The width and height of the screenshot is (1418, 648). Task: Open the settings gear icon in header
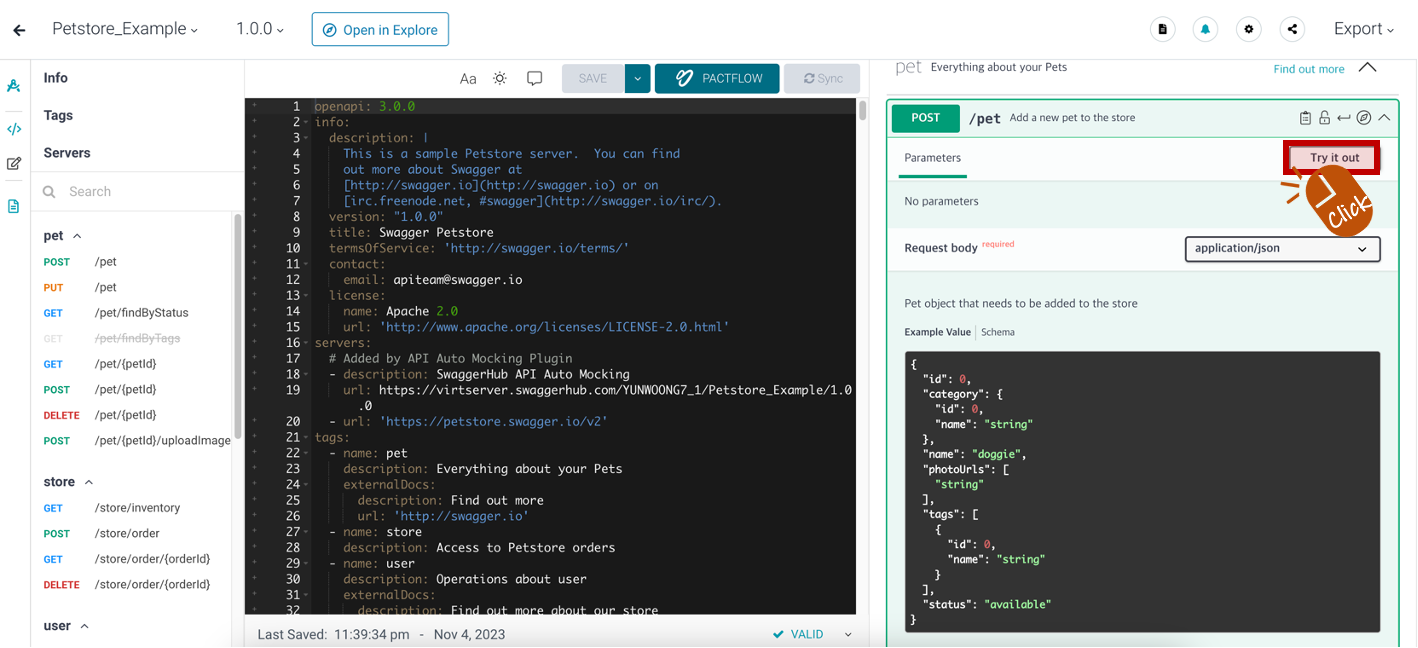pyautogui.click(x=1249, y=29)
